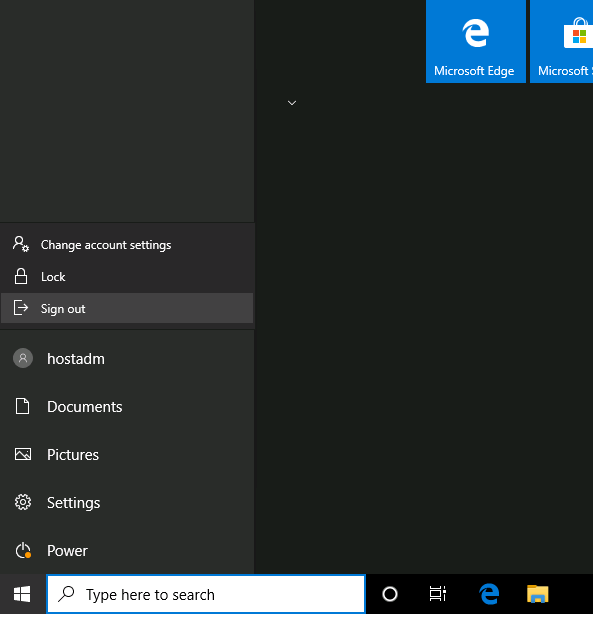
Task: Launch the Microsoft Store tile
Action: click(x=562, y=41)
